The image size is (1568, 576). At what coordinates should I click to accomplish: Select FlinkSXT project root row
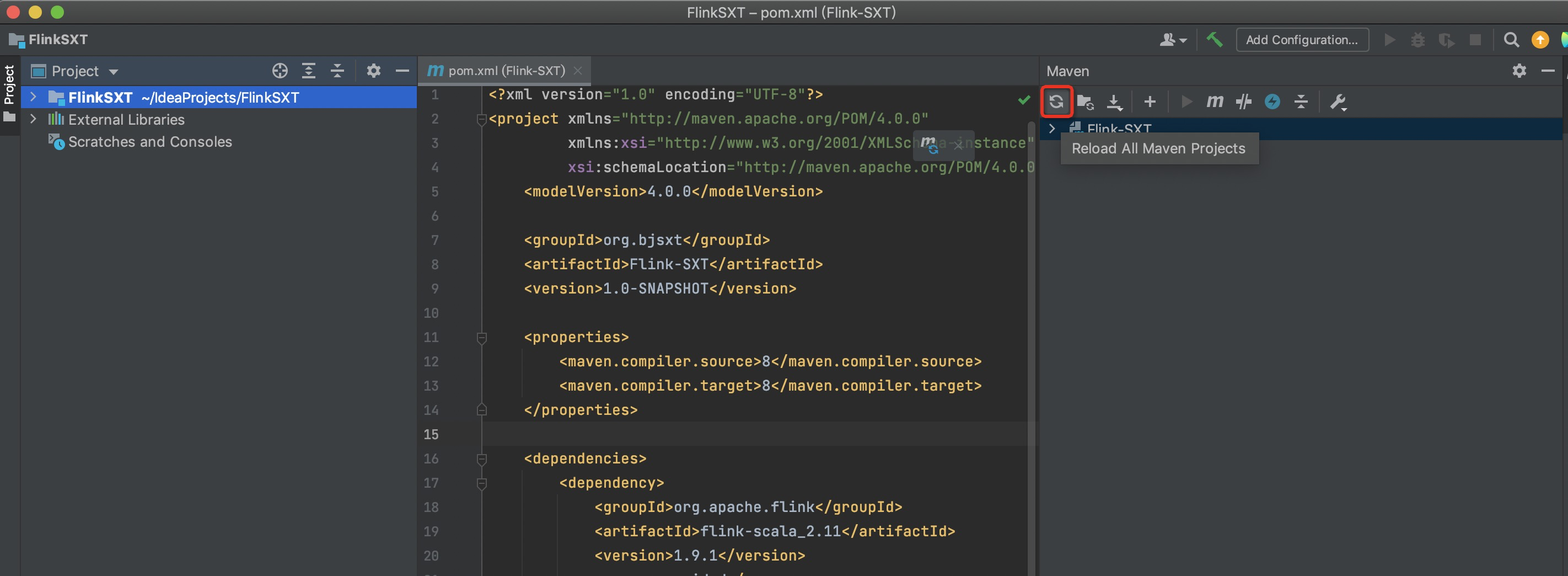(x=218, y=97)
